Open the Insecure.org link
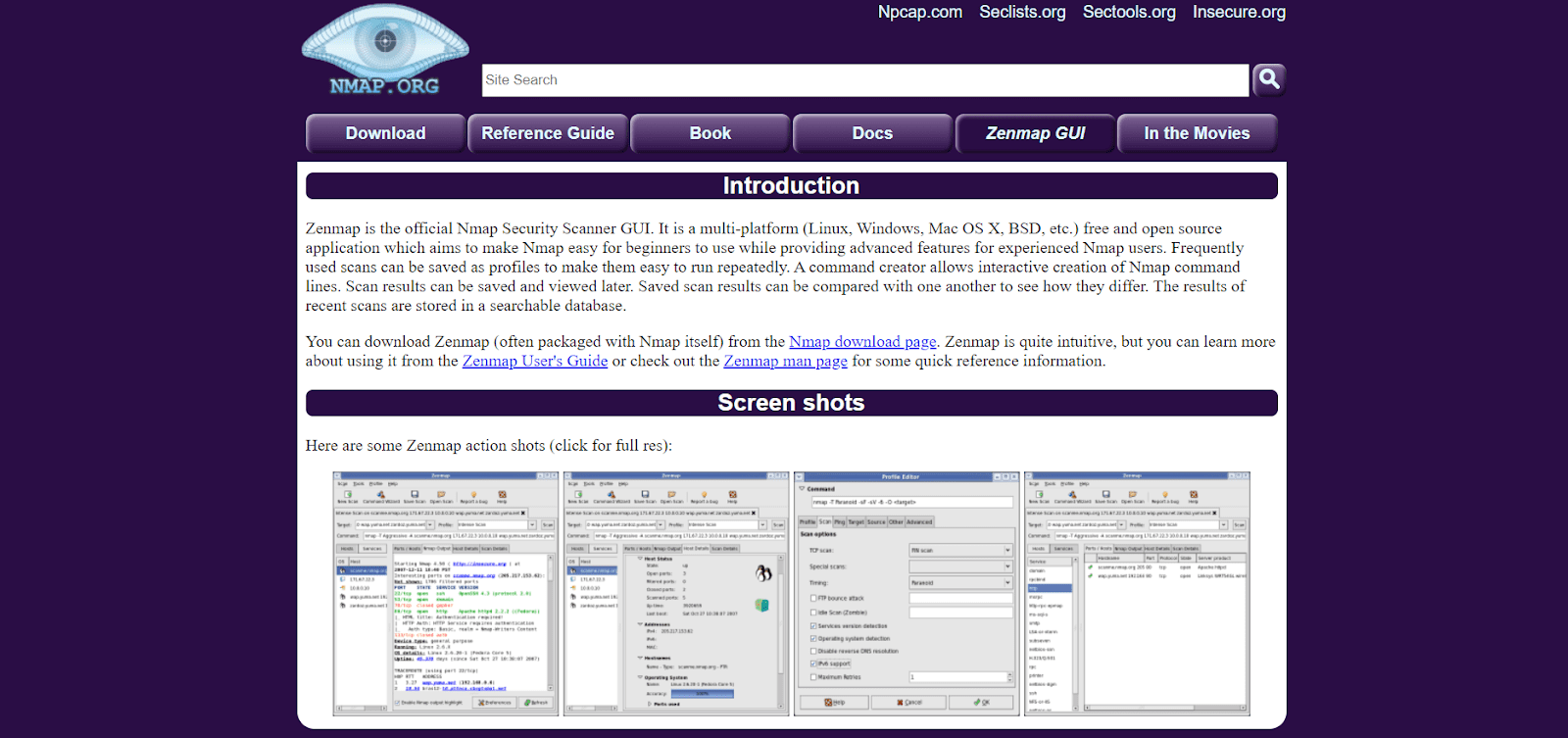Screen dimensions: 1568x738 pos(1239,12)
